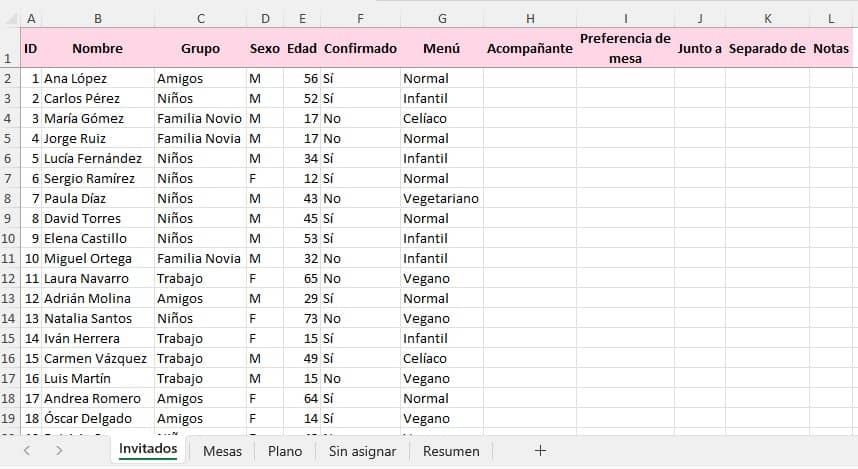Select the Invitados sheet tab

click(x=148, y=450)
